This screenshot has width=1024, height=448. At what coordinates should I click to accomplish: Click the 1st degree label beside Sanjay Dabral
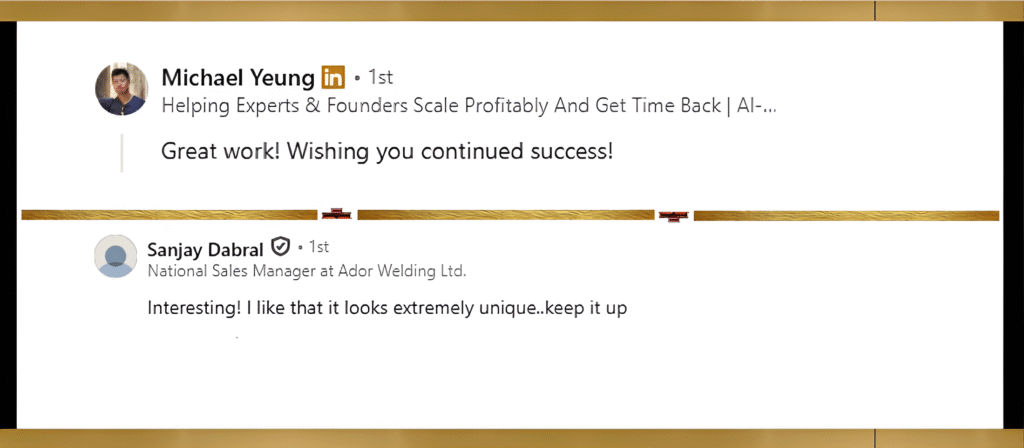click(x=314, y=246)
